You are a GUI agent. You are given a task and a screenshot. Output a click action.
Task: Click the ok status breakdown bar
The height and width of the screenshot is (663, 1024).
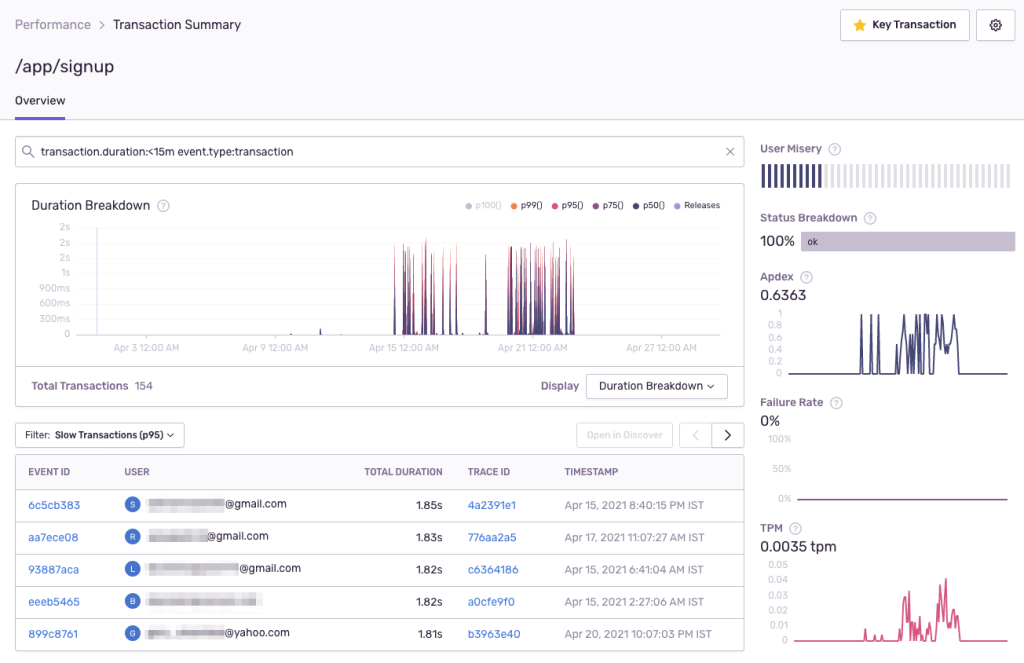(x=907, y=242)
